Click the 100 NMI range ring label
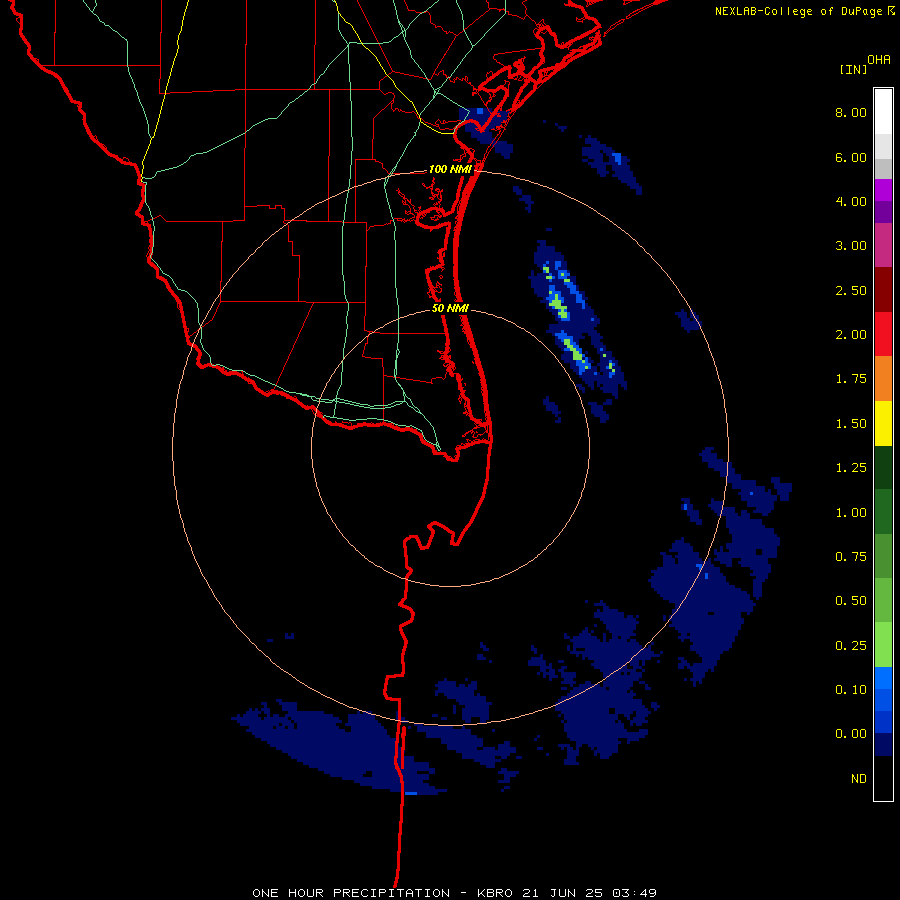The image size is (900, 900). click(x=450, y=169)
